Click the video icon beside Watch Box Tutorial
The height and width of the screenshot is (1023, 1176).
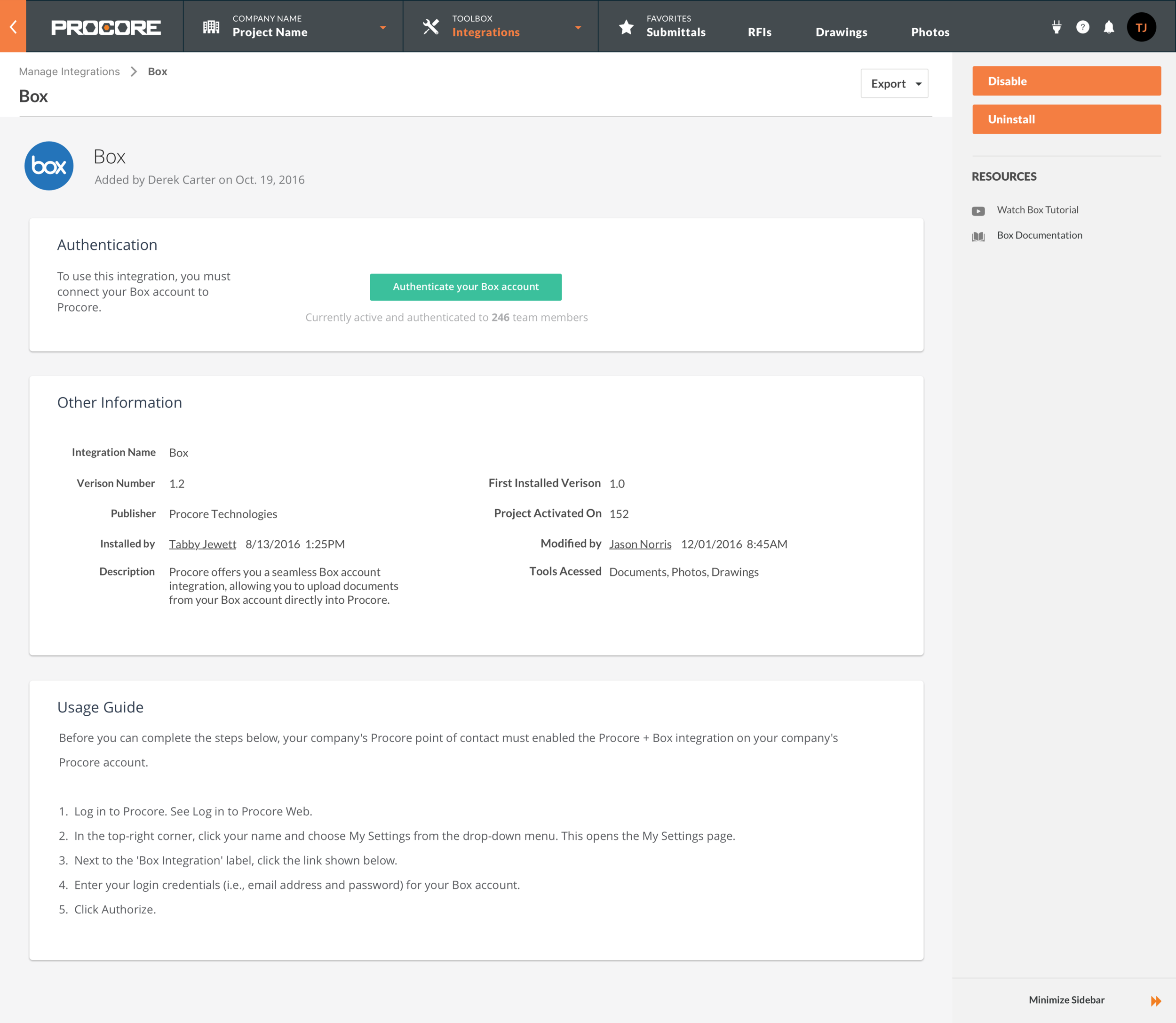point(978,211)
